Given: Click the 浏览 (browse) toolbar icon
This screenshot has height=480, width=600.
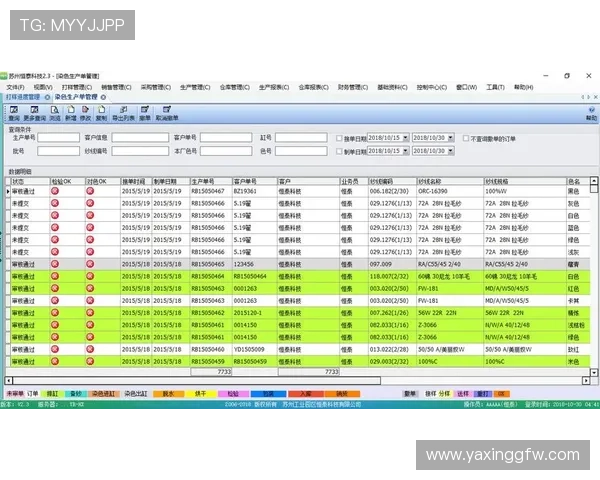Looking at the screenshot, I should pyautogui.click(x=56, y=113).
